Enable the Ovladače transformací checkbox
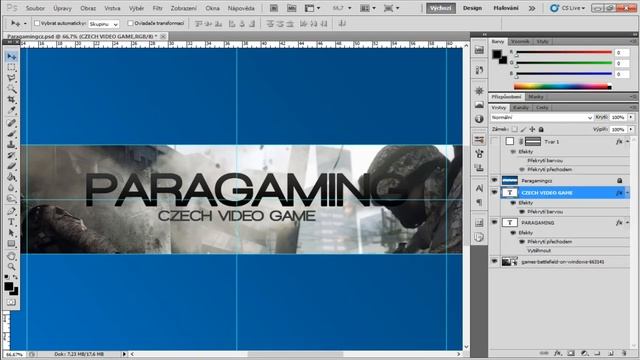The width and height of the screenshot is (640, 360). click(131, 24)
